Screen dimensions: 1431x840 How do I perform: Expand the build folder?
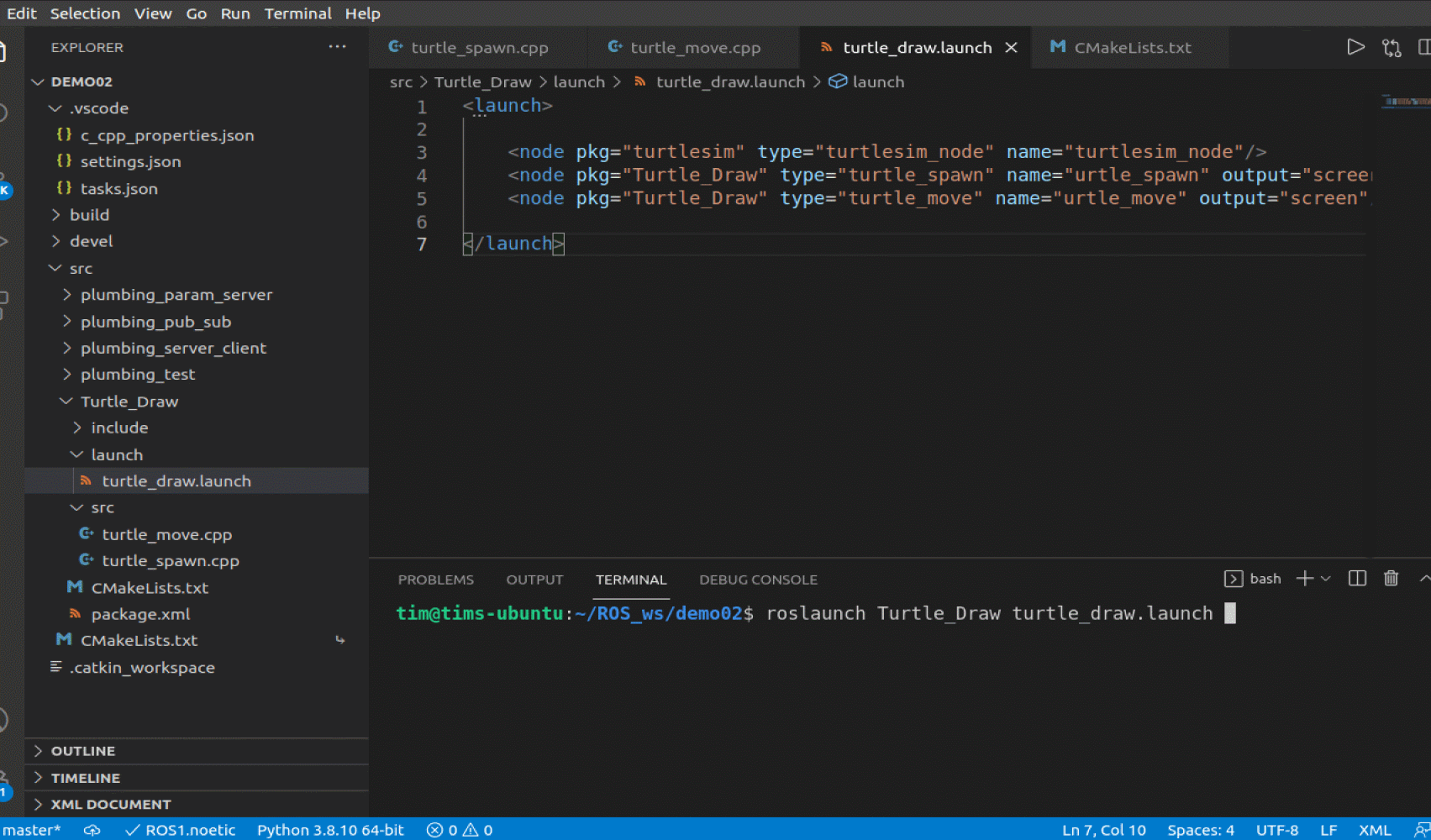[89, 215]
